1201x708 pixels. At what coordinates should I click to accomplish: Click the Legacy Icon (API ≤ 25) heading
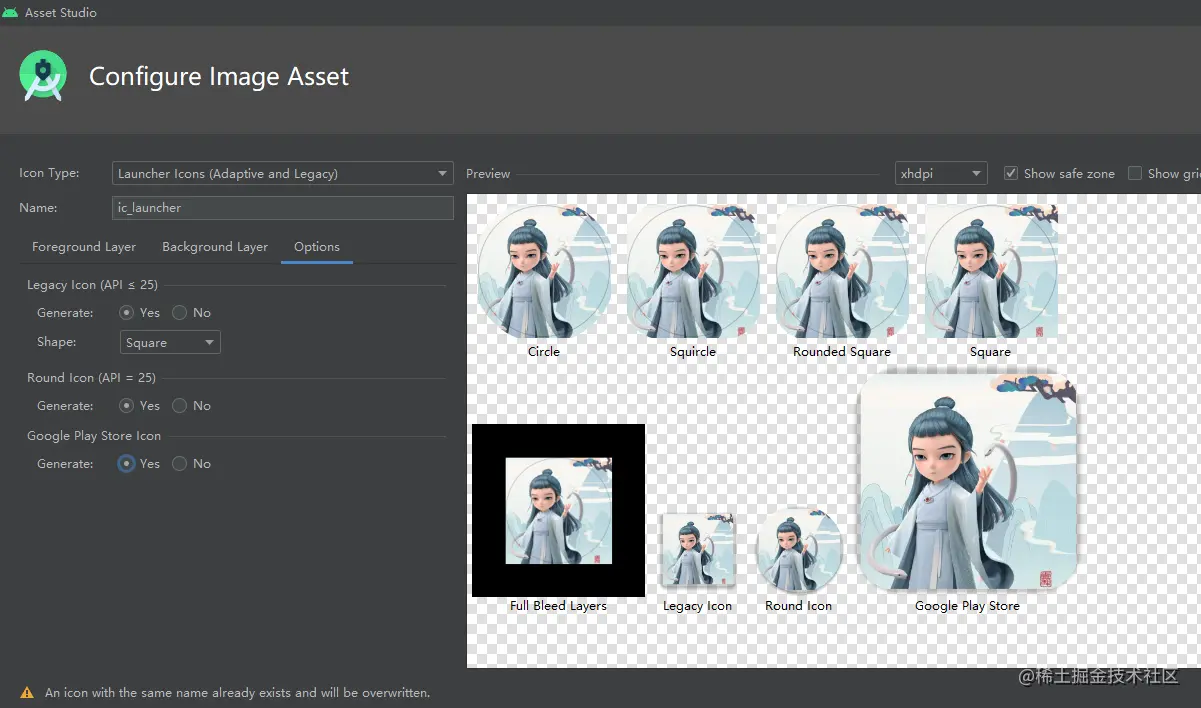point(92,285)
